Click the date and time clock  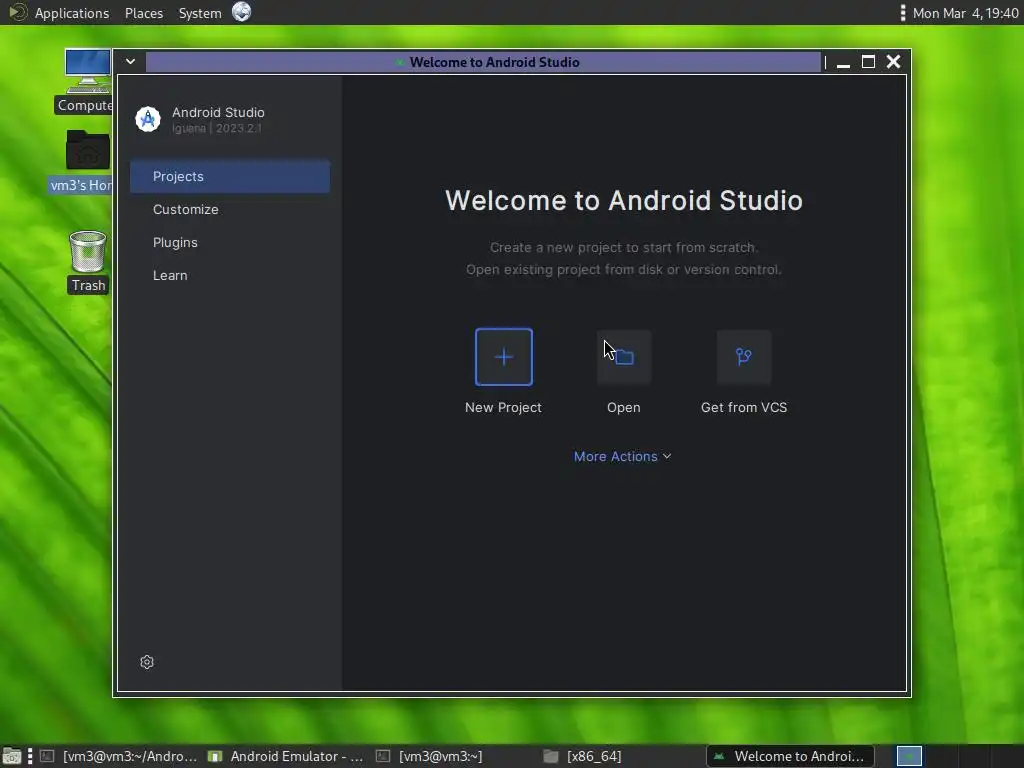965,13
